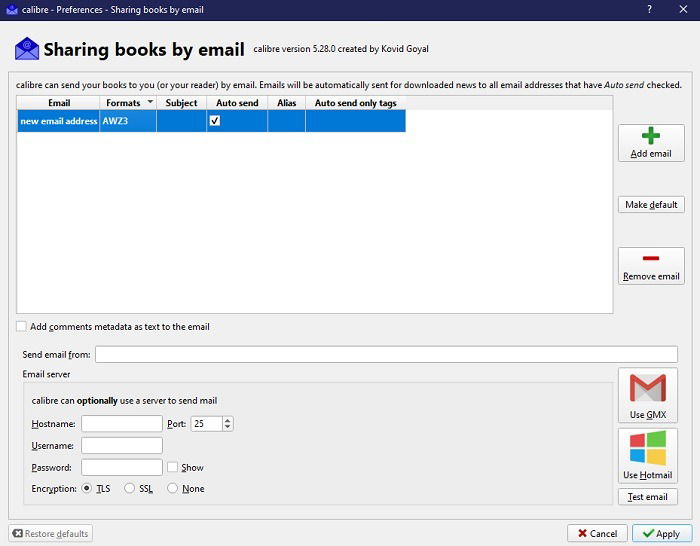Select SSL encryption radio button
This screenshot has width=700, height=546.
[x=129, y=488]
